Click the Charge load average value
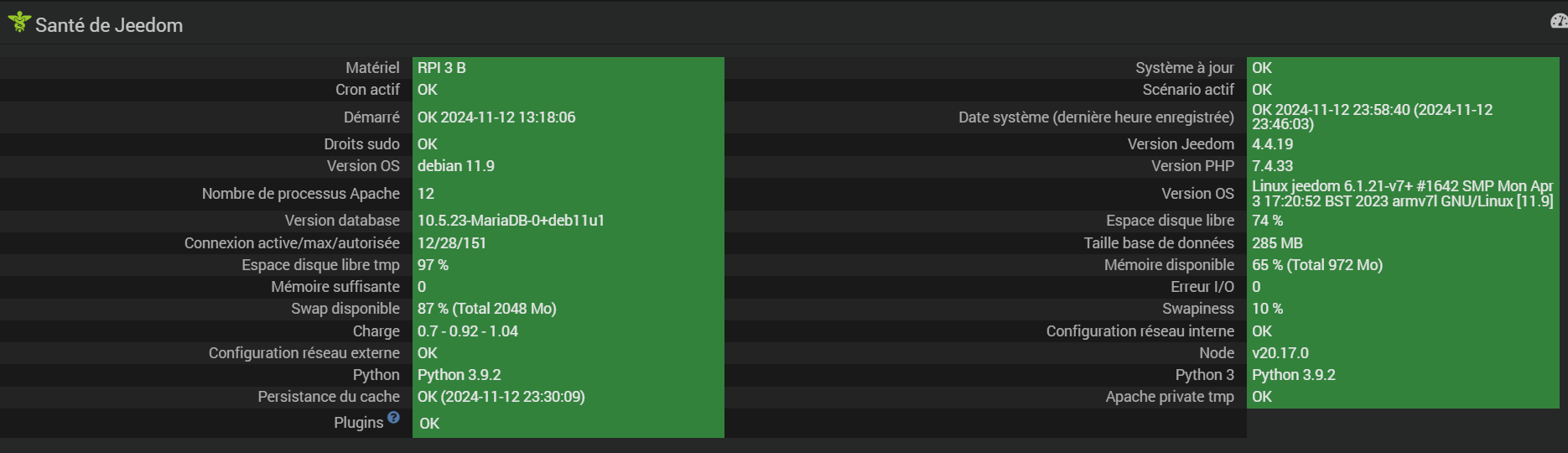The height and width of the screenshot is (453, 1568). (468, 331)
